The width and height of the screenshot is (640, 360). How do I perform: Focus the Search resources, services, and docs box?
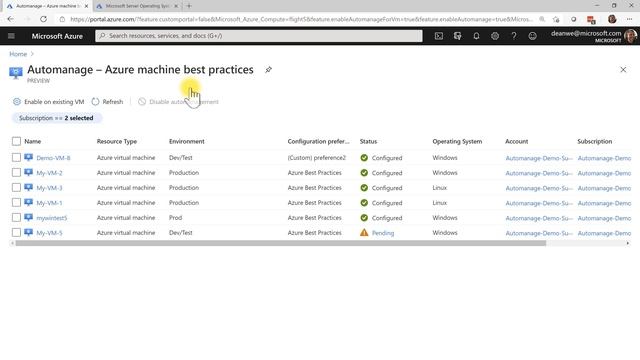(x=259, y=36)
